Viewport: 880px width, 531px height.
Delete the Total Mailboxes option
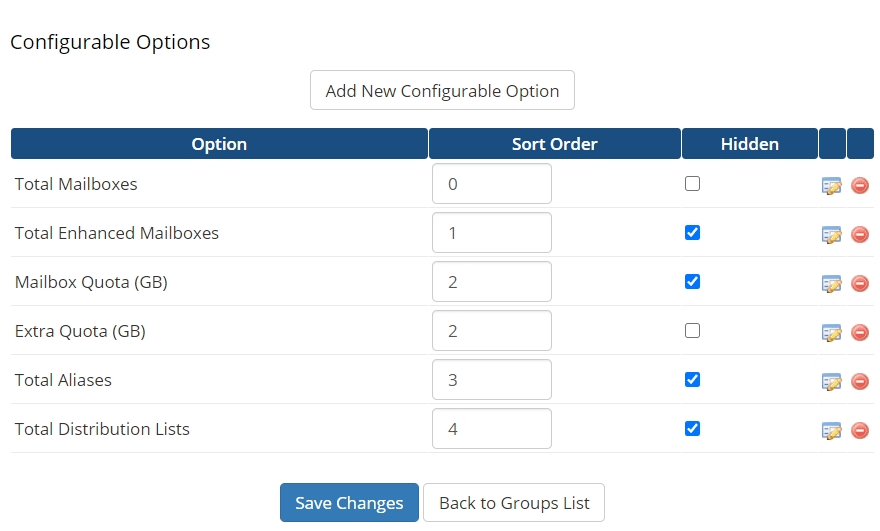860,185
